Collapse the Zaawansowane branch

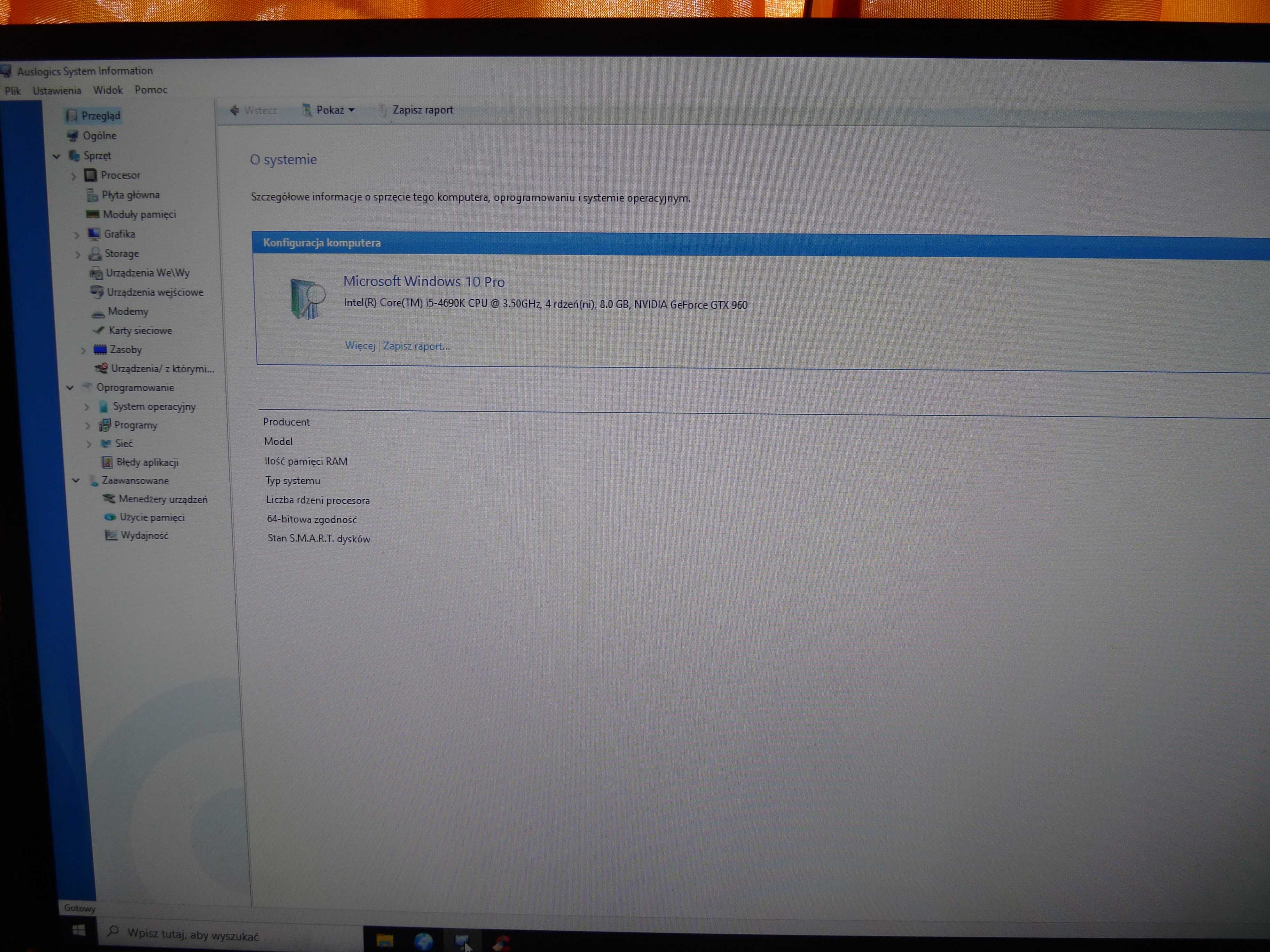click(x=76, y=481)
